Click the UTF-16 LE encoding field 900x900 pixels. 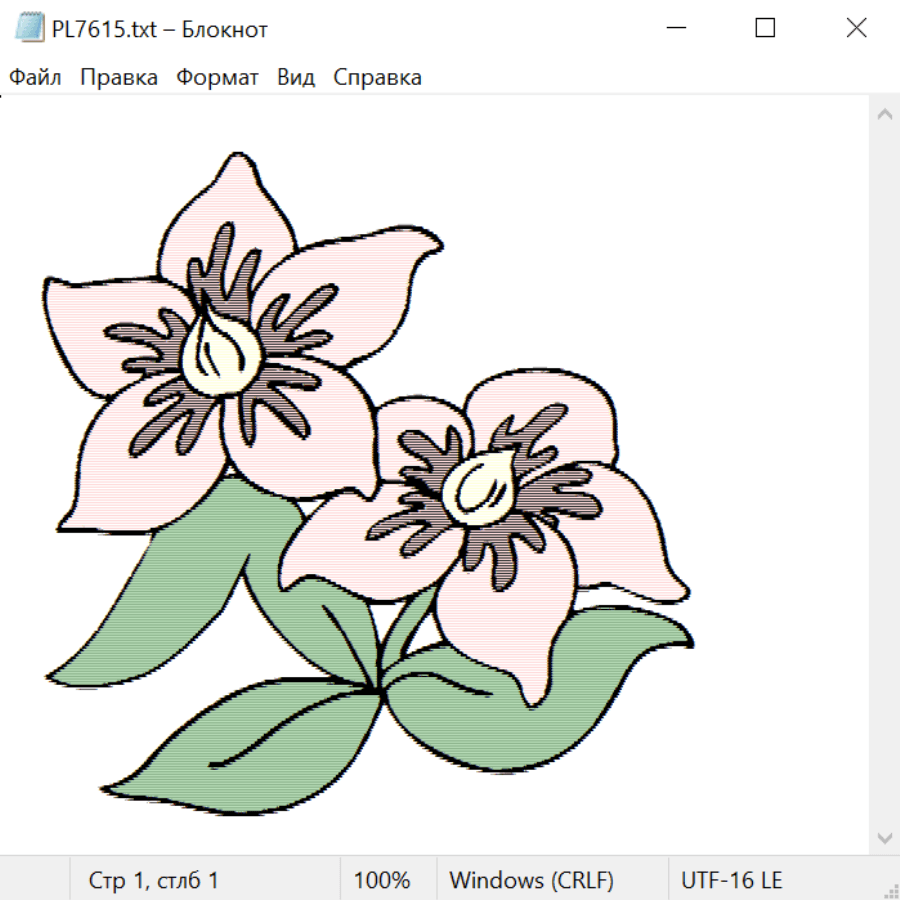pos(731,881)
